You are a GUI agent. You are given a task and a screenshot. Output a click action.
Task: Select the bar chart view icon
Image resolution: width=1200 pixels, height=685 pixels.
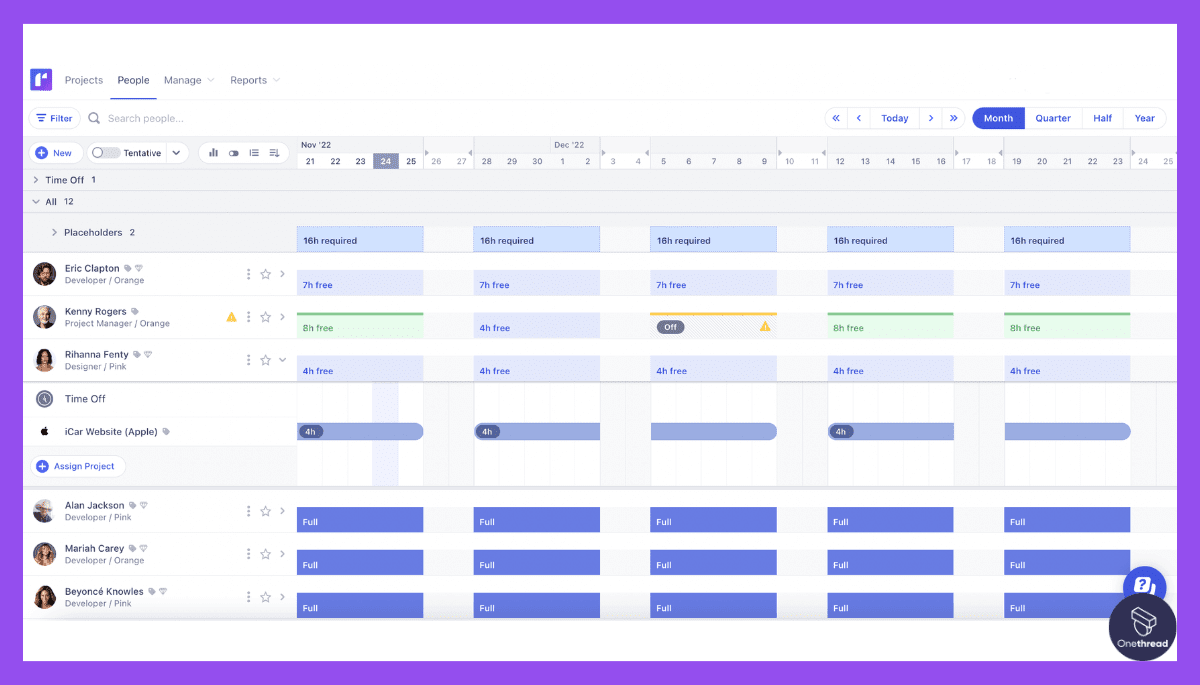[213, 153]
